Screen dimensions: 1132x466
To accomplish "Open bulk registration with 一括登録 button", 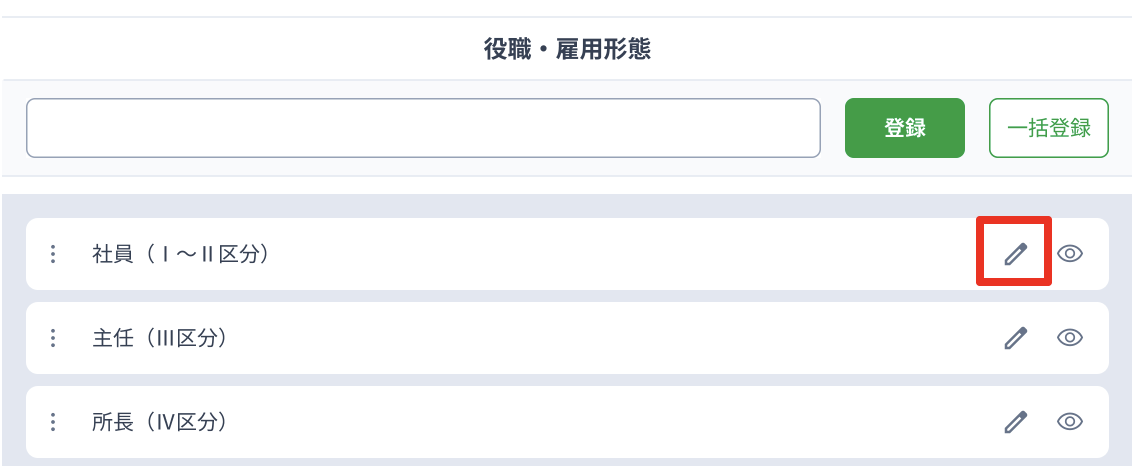I will pos(1048,128).
